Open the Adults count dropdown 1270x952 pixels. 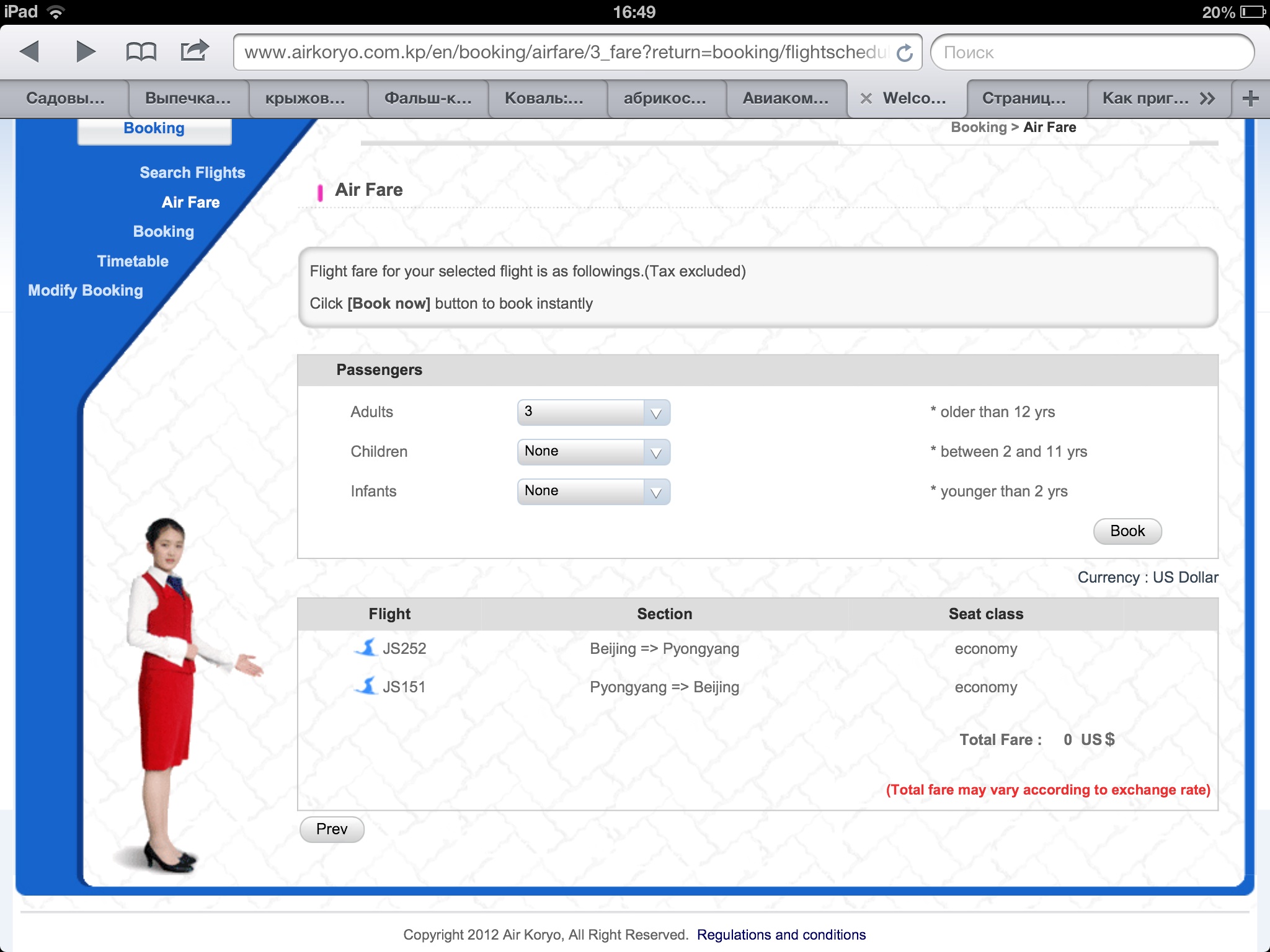(x=593, y=412)
